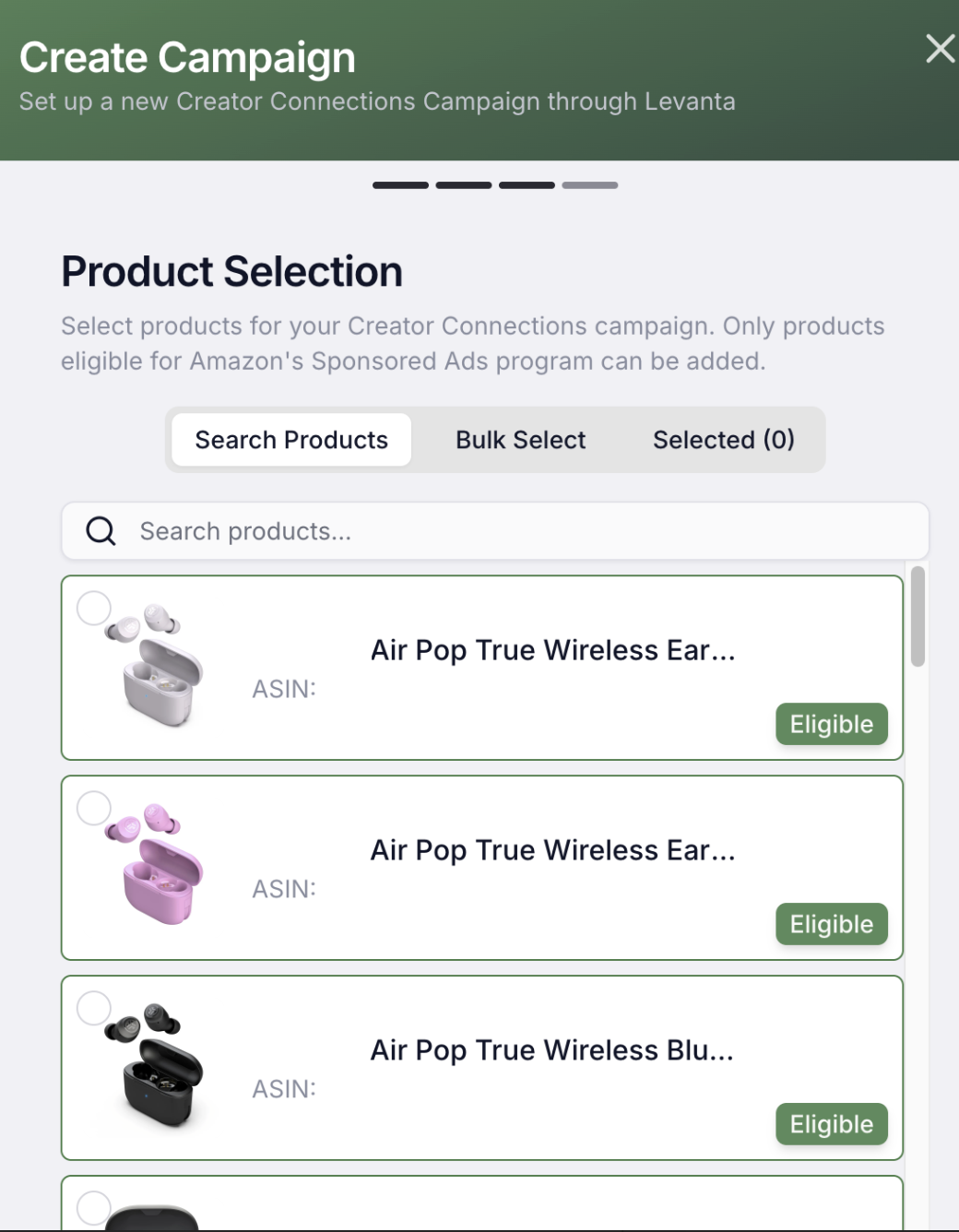Switch to Search Products tab
Image resolution: width=959 pixels, height=1232 pixels.
tap(291, 440)
